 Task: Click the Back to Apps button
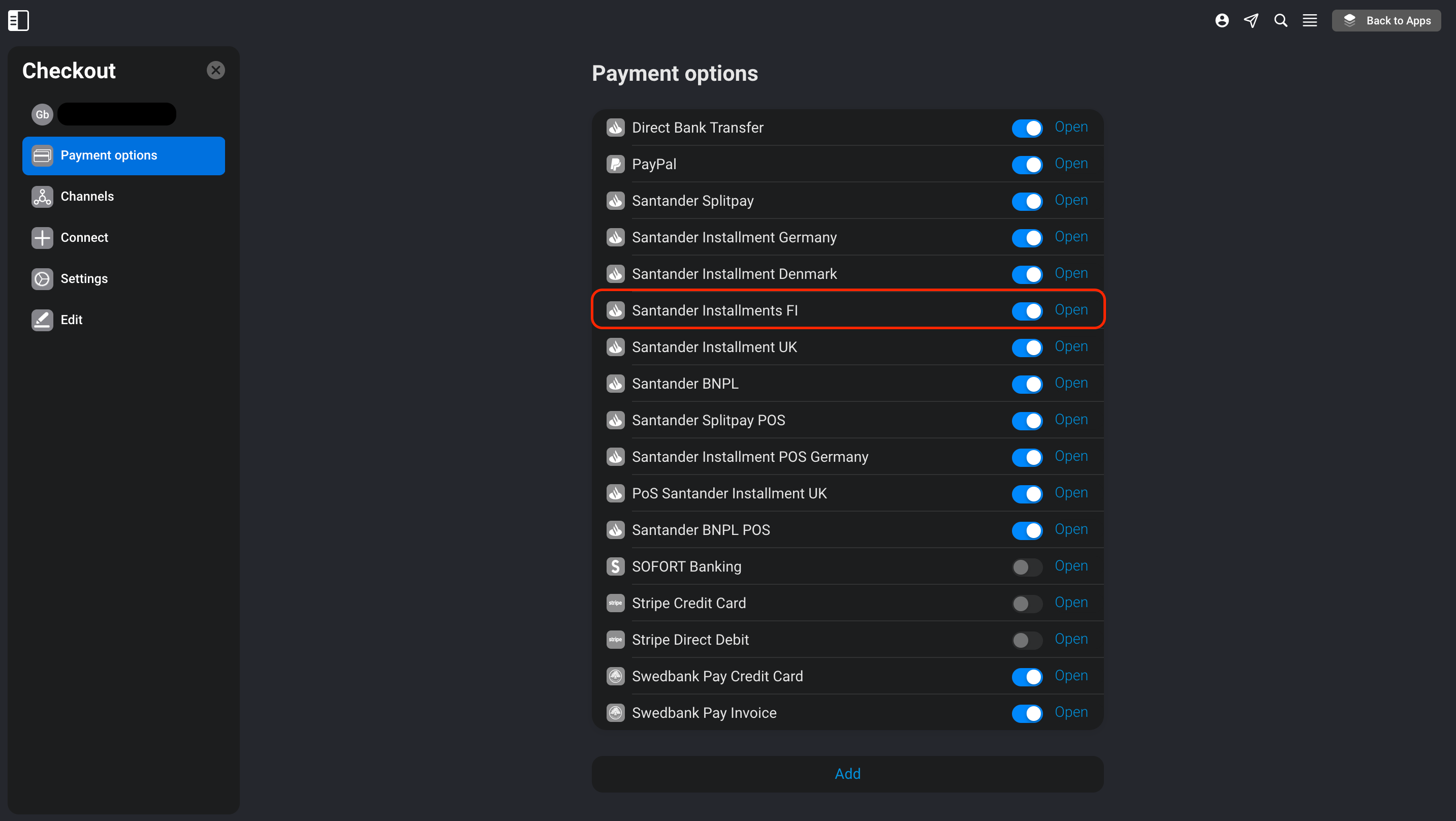pos(1386,21)
